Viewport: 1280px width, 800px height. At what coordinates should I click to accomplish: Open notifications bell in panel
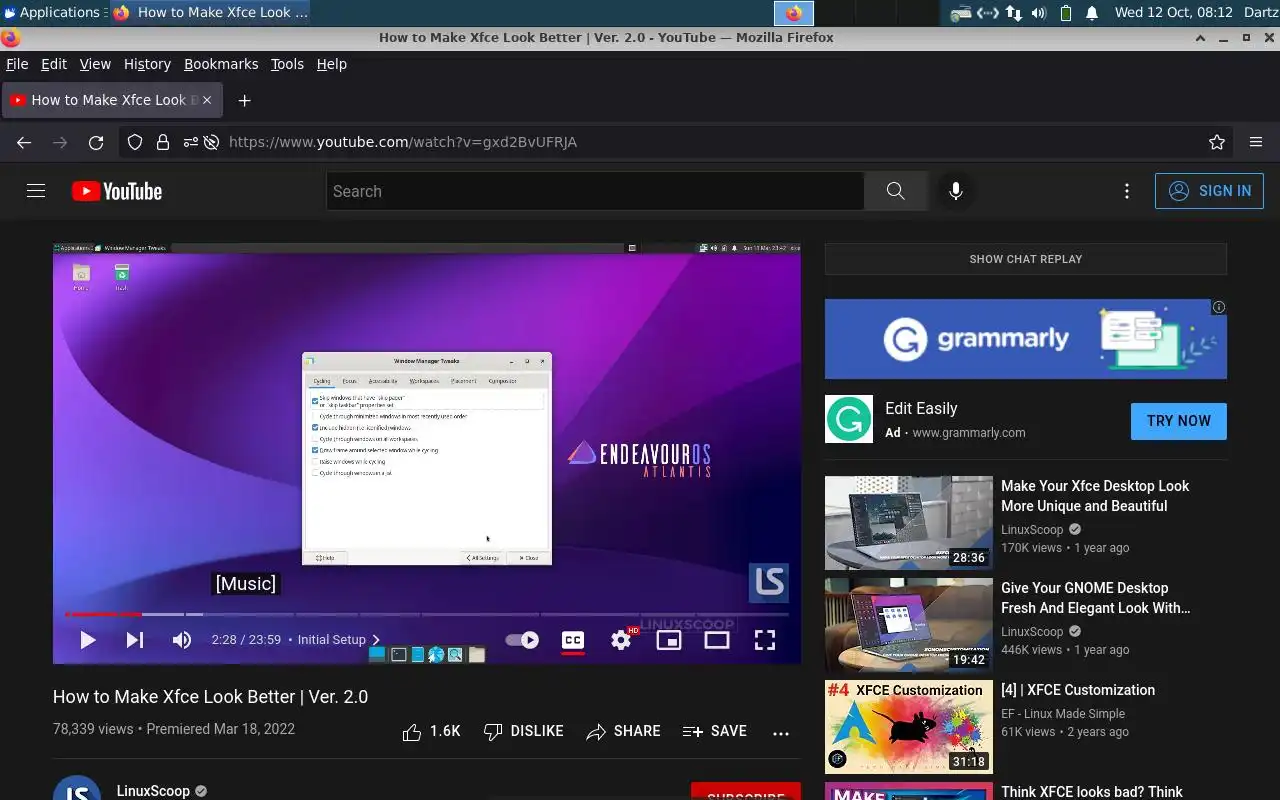(x=1092, y=13)
